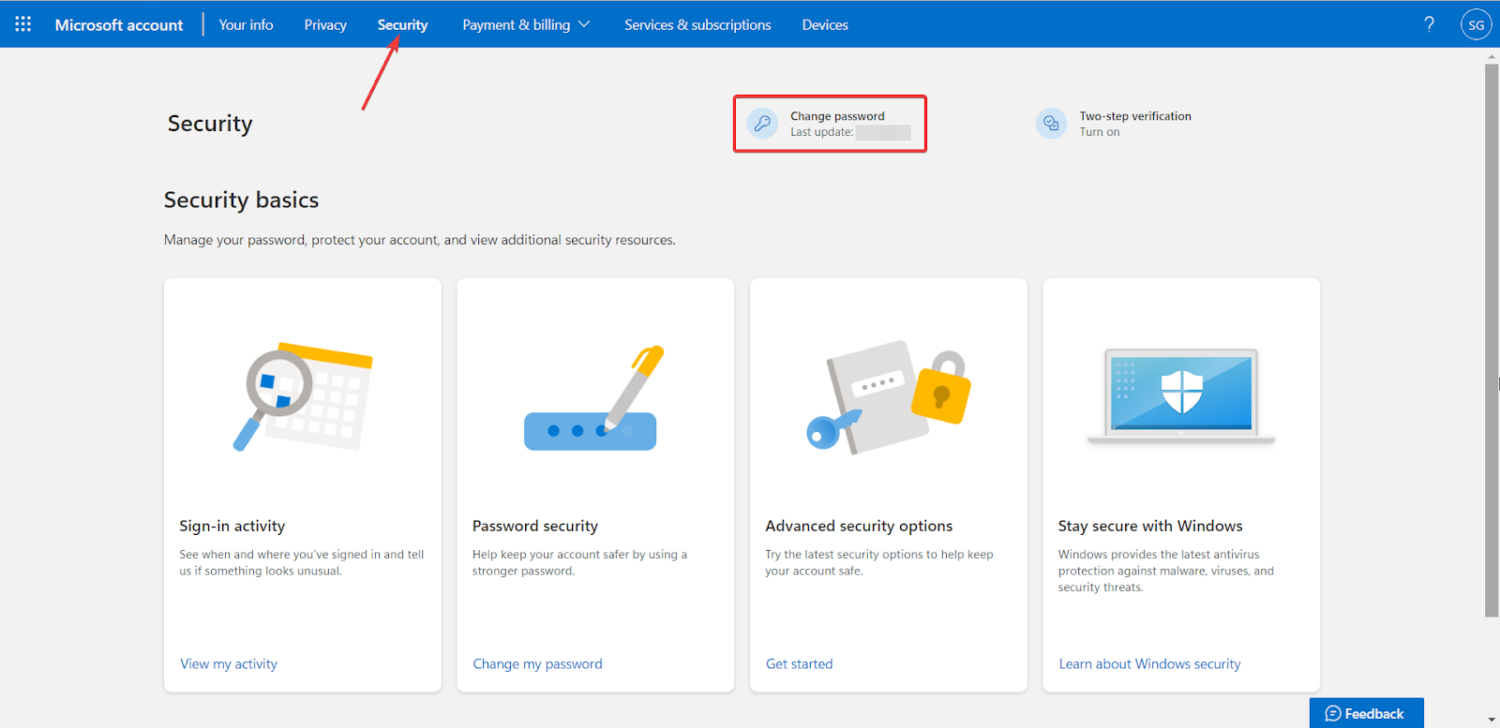Open Learn about Windows security link
The width and height of the screenshot is (1500, 728).
1149,664
